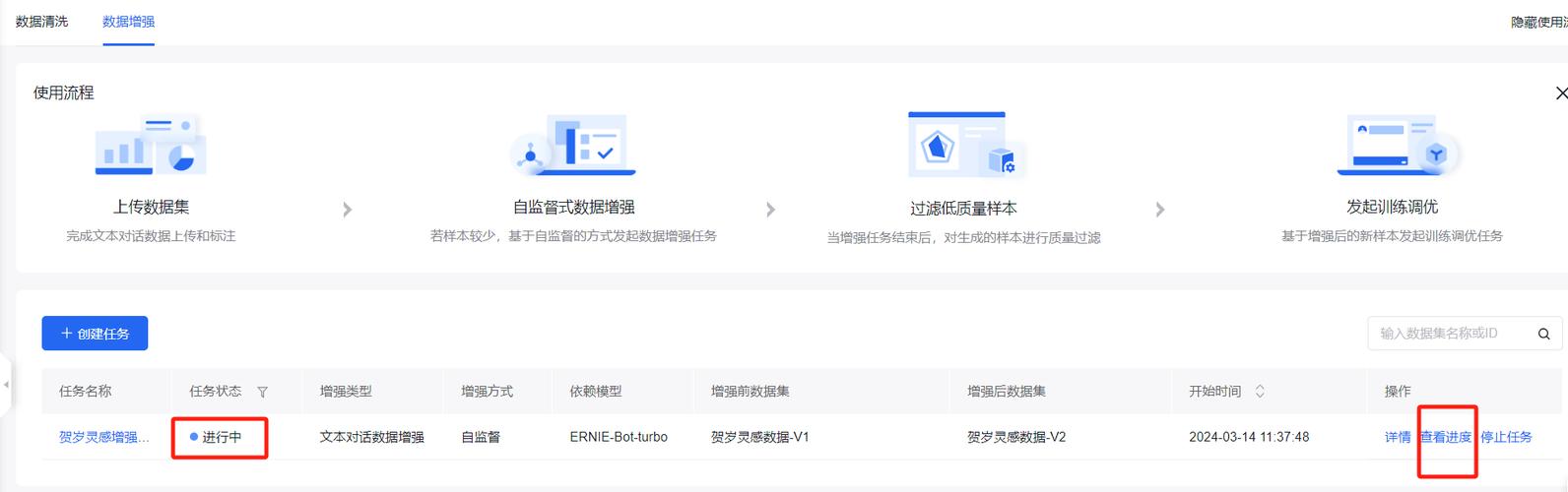This screenshot has width=1568, height=492.
Task: Click the ERNIE-Bot-turbo model cell
Action: 619,437
